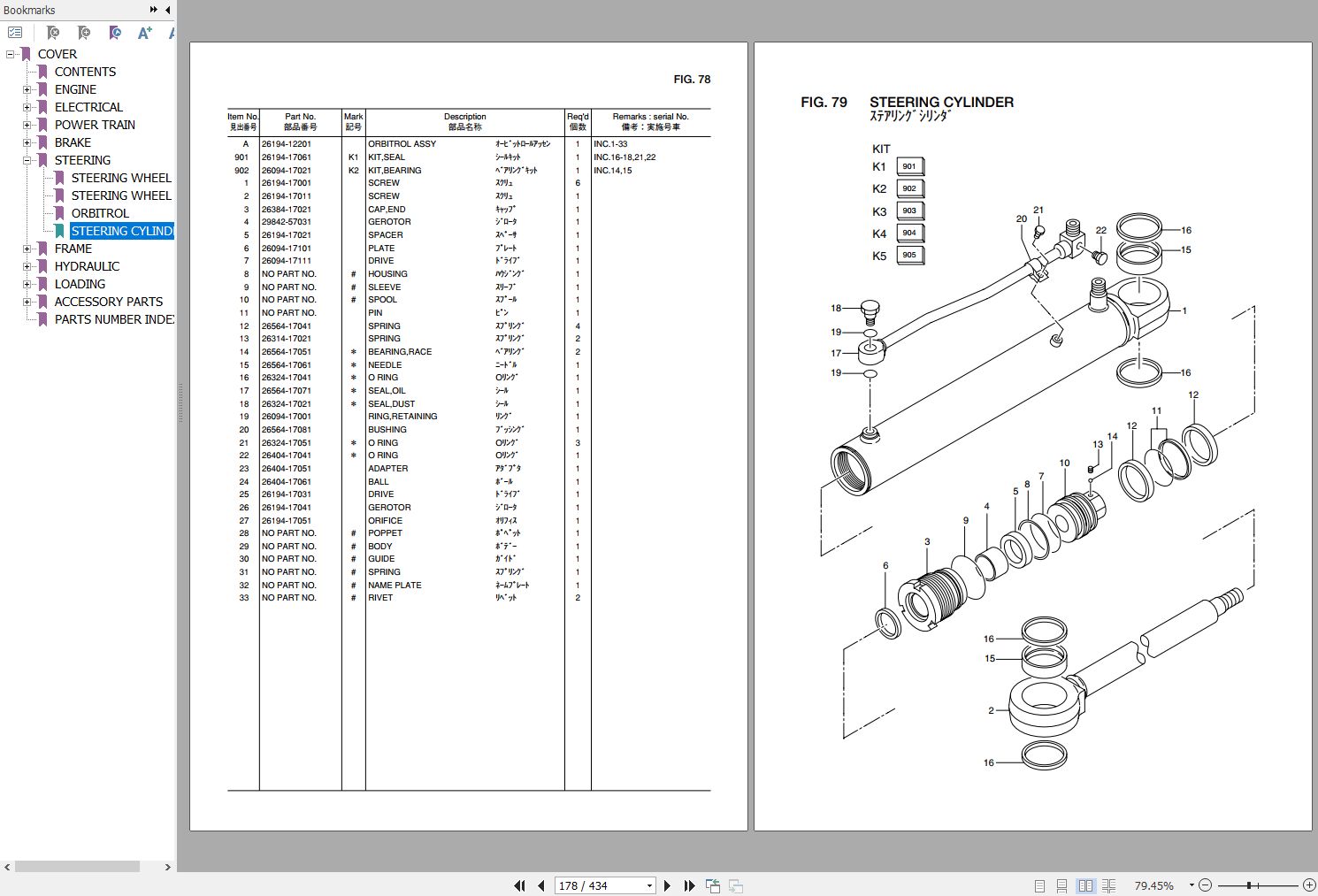The image size is (1318, 896).
Task: Open the zoom percentage dropdown
Action: (1191, 885)
